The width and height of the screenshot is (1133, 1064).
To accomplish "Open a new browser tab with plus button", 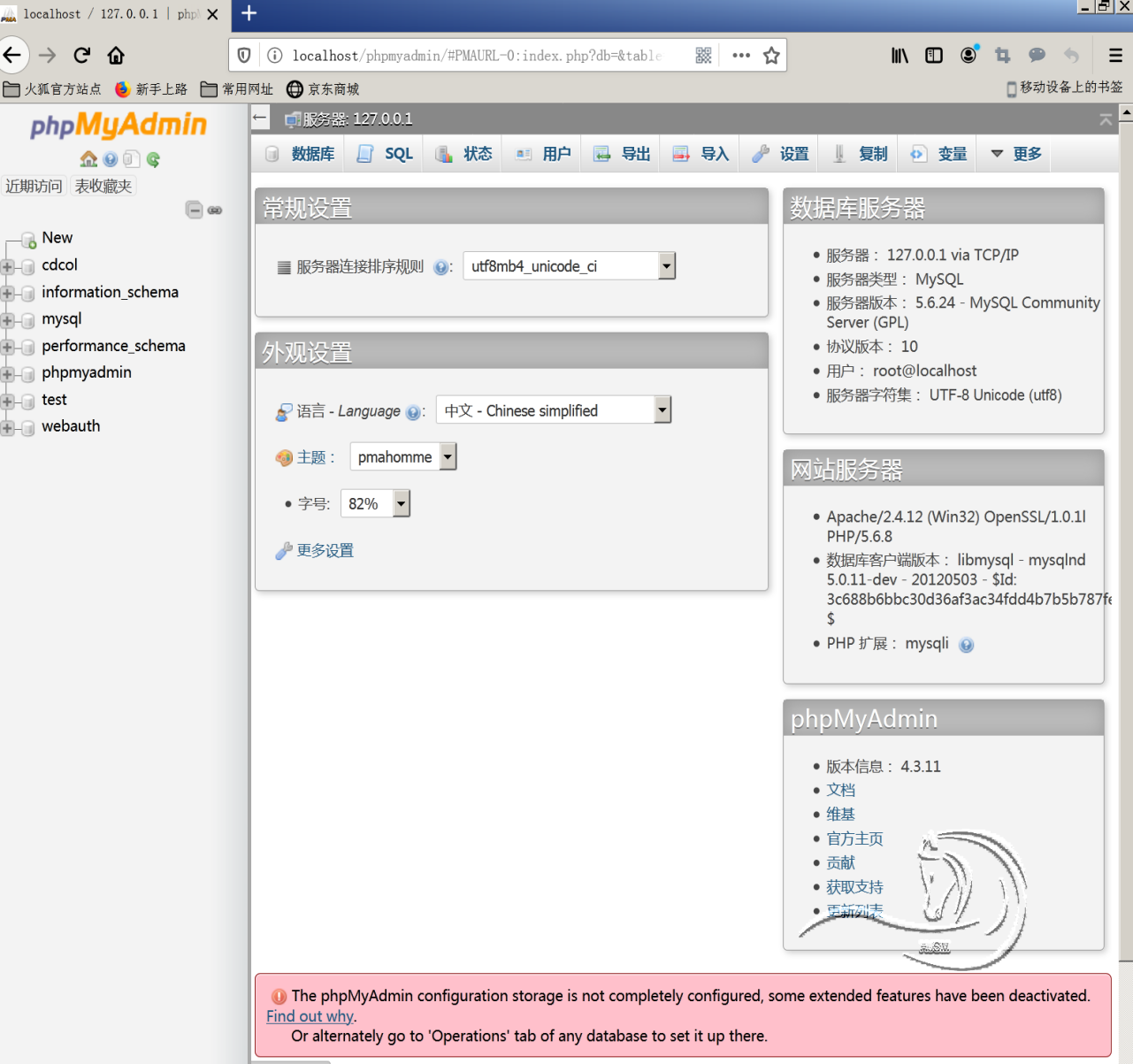I will click(x=249, y=13).
